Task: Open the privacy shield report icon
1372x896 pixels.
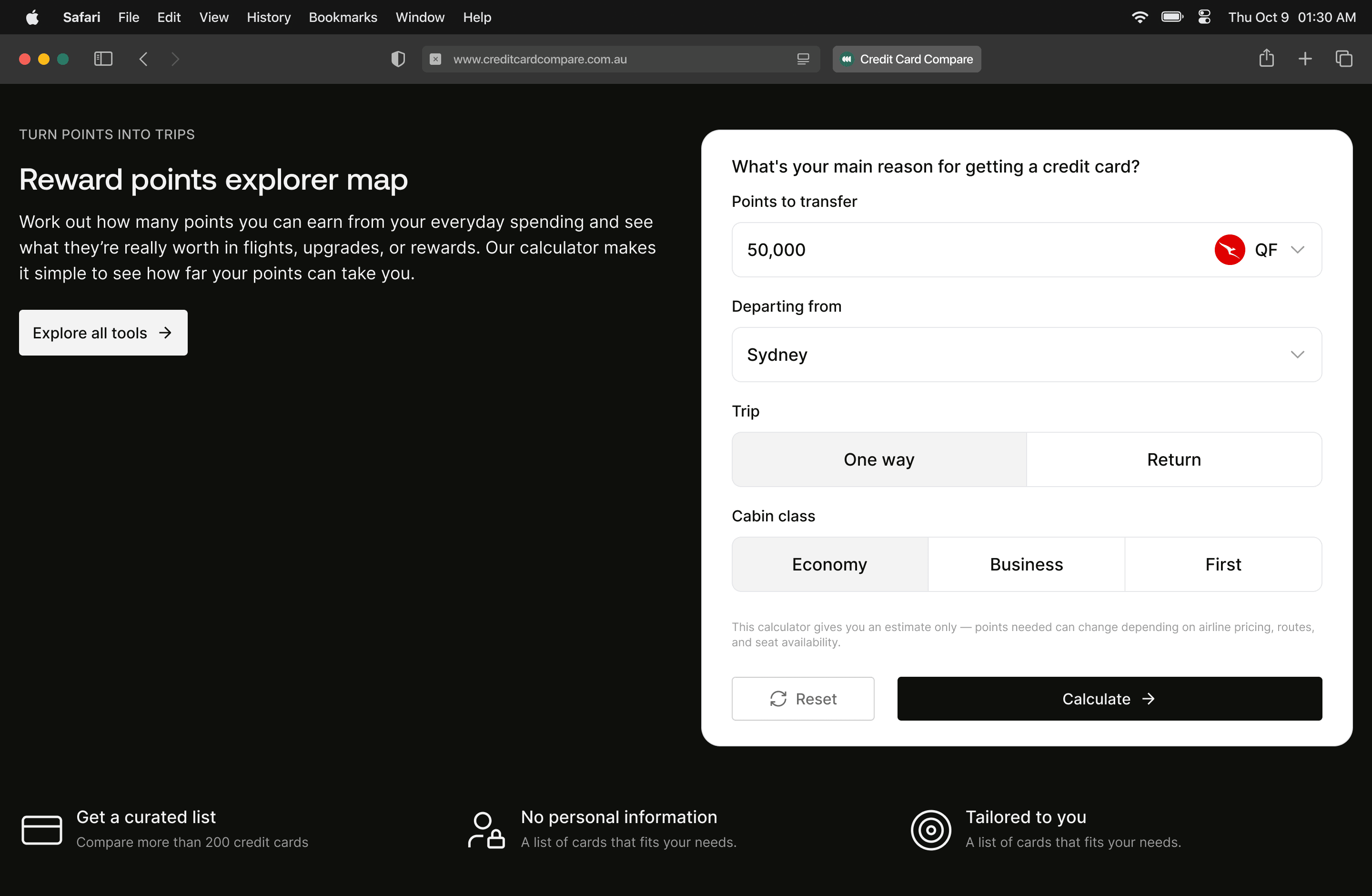Action: 398,59
